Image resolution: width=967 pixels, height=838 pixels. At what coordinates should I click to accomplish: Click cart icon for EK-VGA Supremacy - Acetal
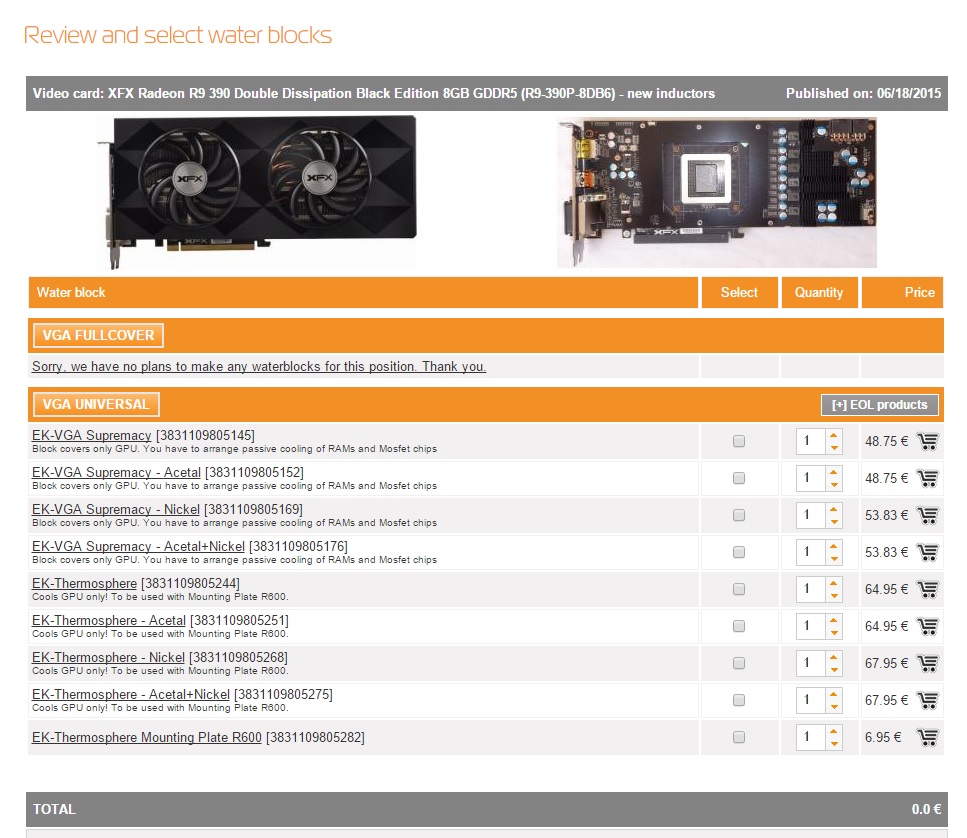coord(928,479)
